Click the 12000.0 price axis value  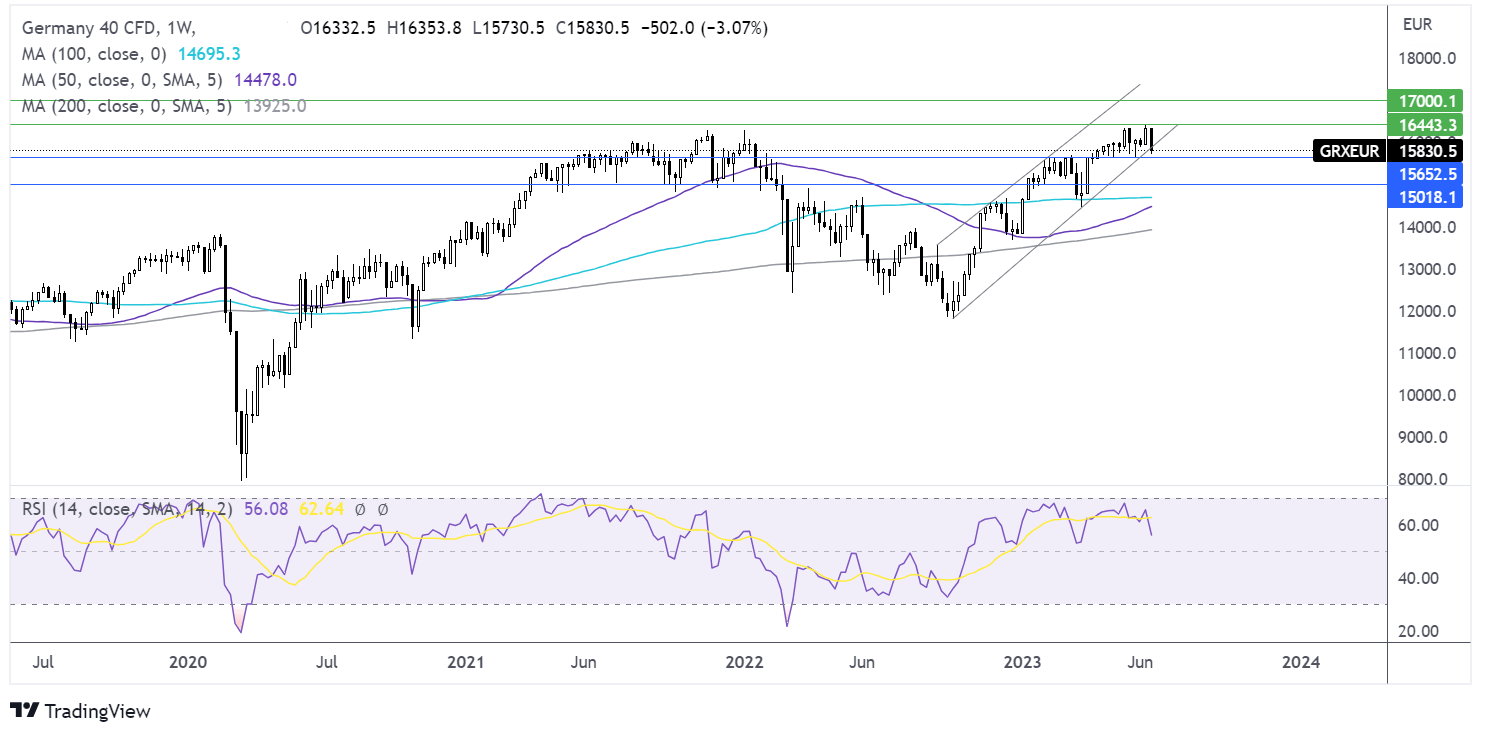pyautogui.click(x=1427, y=311)
